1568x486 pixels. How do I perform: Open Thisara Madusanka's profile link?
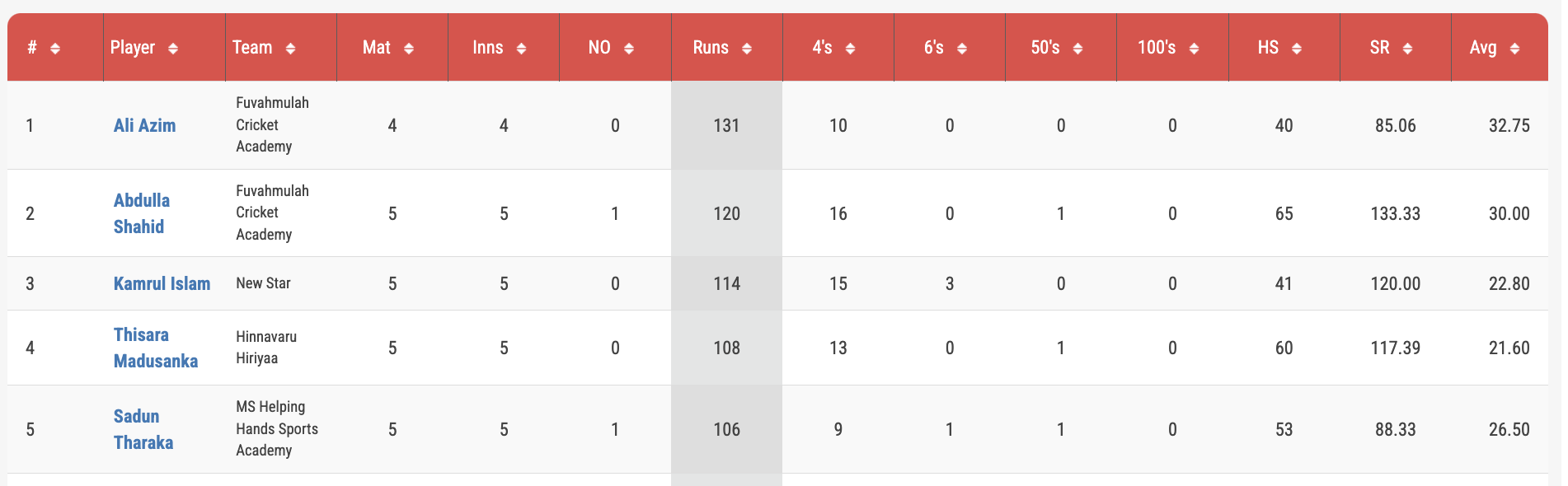tap(156, 348)
